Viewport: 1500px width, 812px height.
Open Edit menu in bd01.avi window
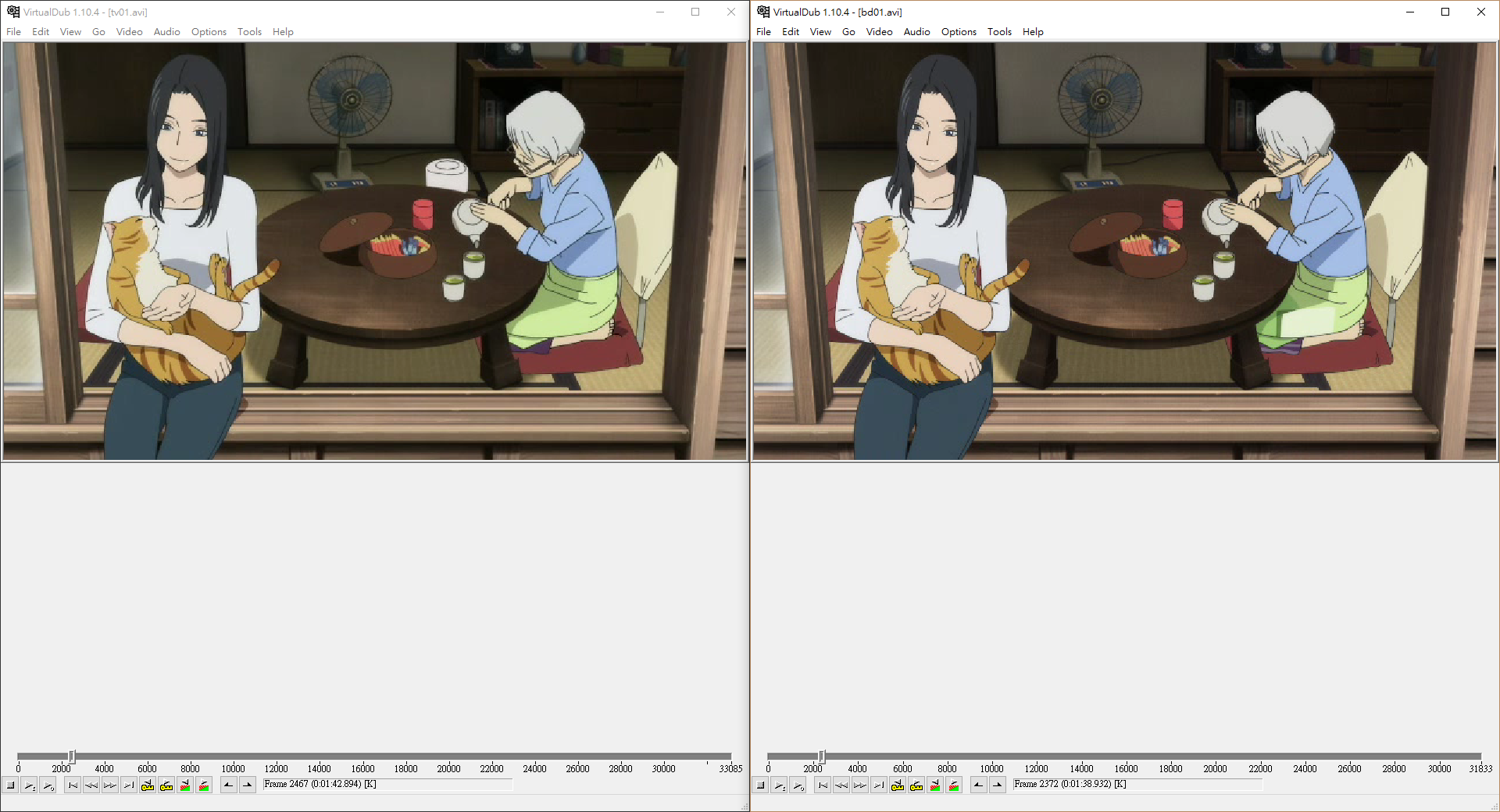[791, 32]
